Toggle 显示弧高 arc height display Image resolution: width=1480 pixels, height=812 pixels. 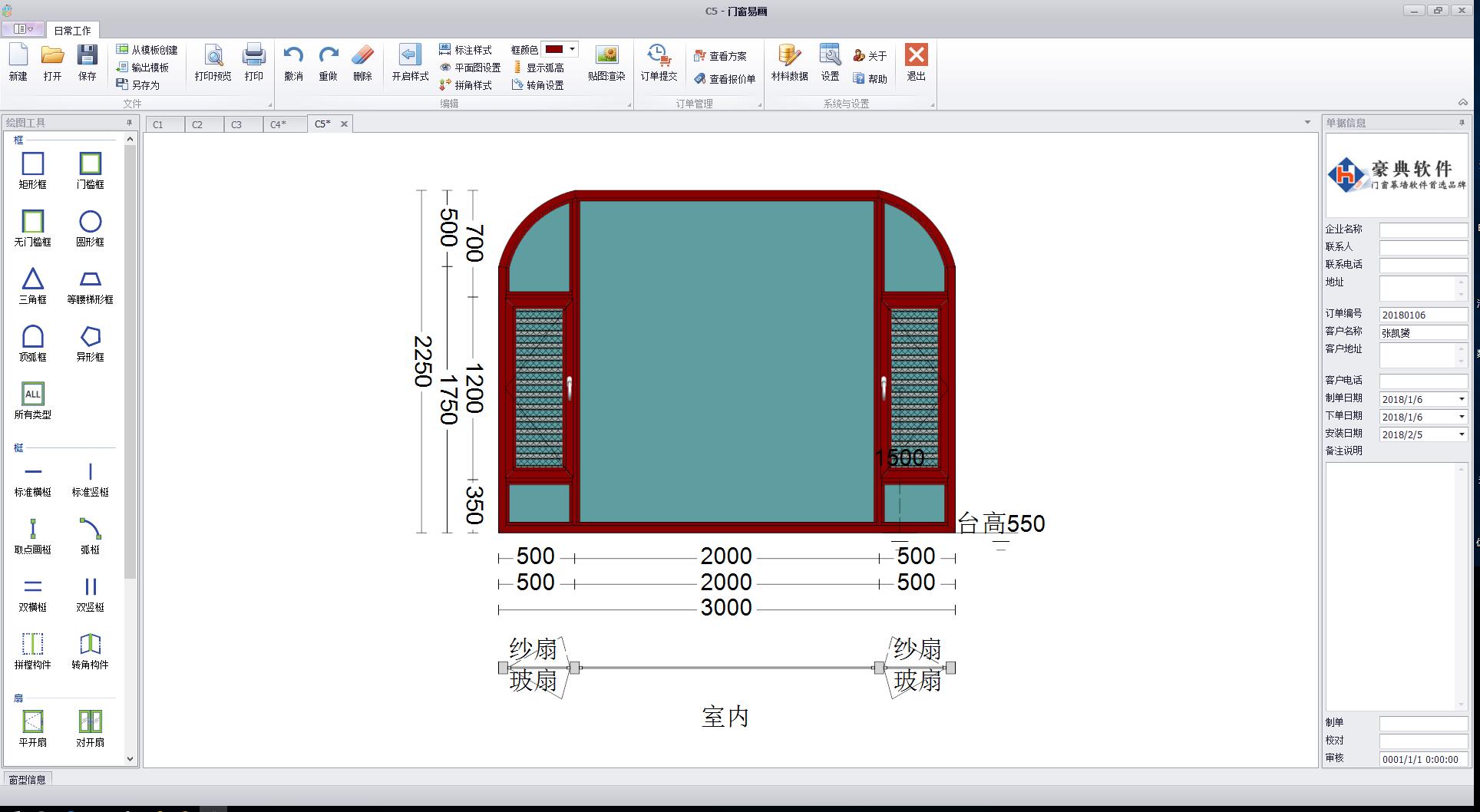tap(538, 68)
